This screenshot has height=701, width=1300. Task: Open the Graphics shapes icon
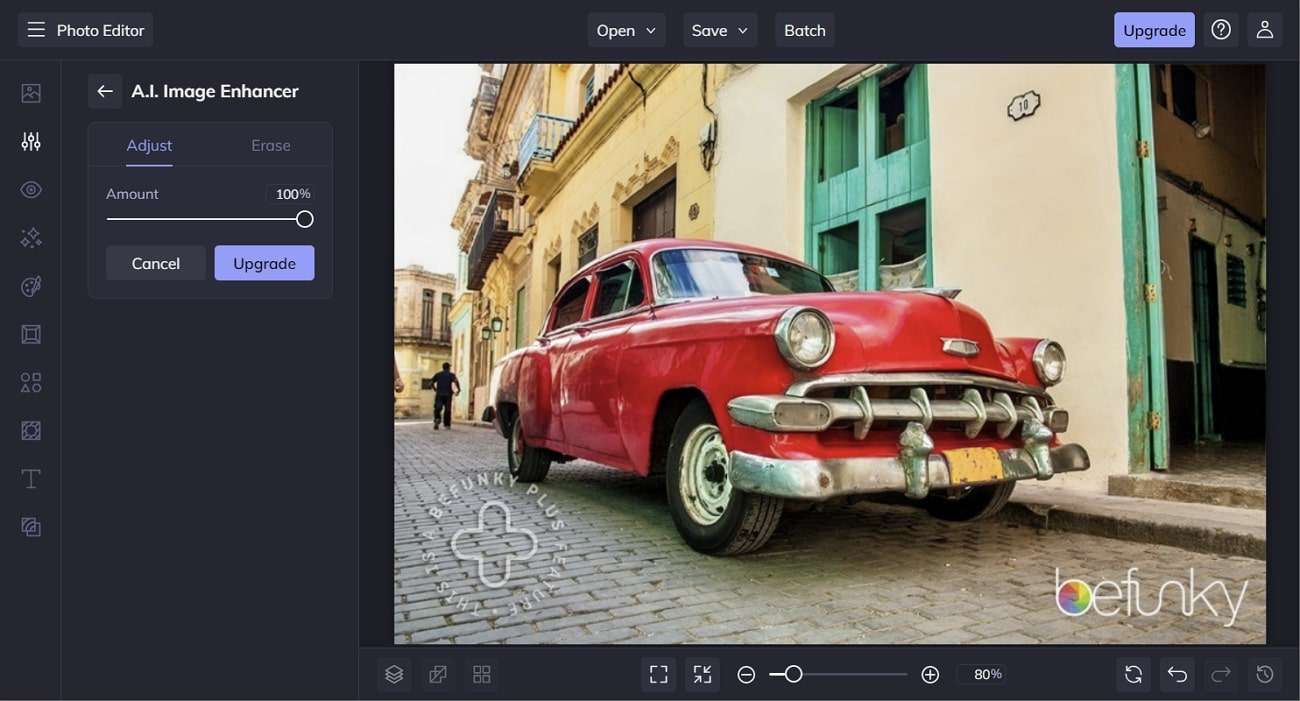point(31,382)
